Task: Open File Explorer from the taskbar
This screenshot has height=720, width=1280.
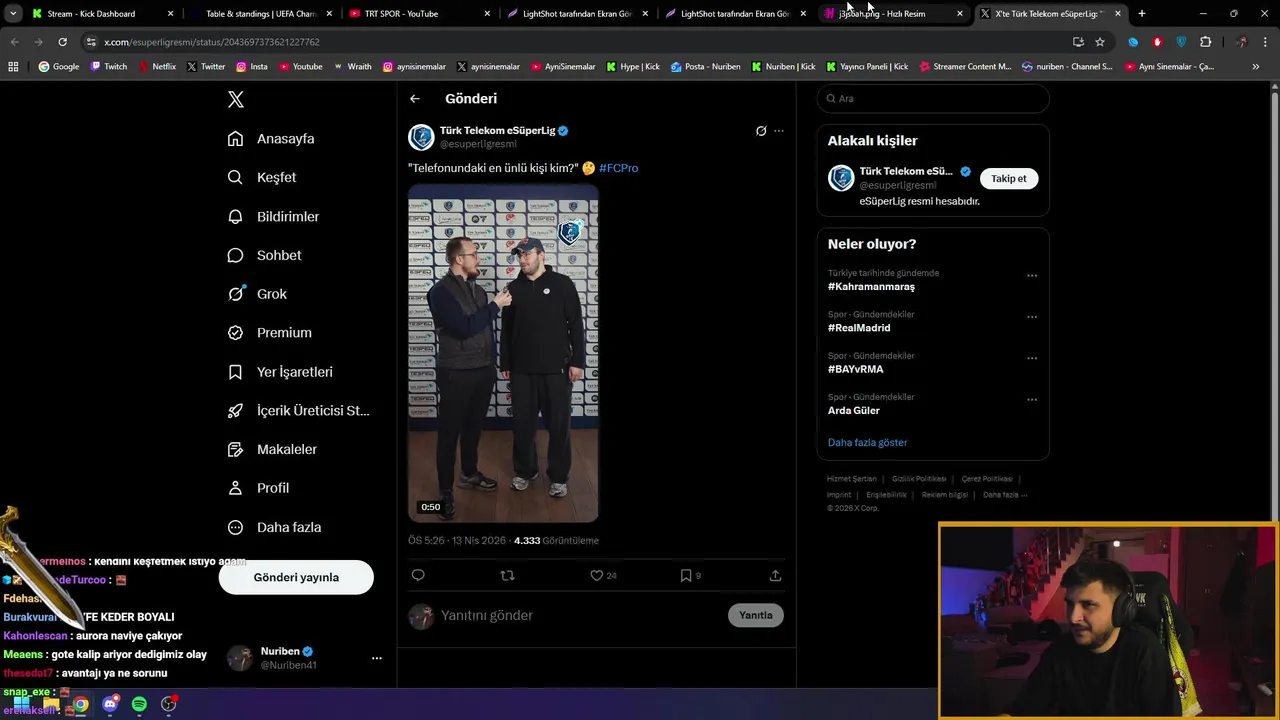Action: (x=50, y=704)
